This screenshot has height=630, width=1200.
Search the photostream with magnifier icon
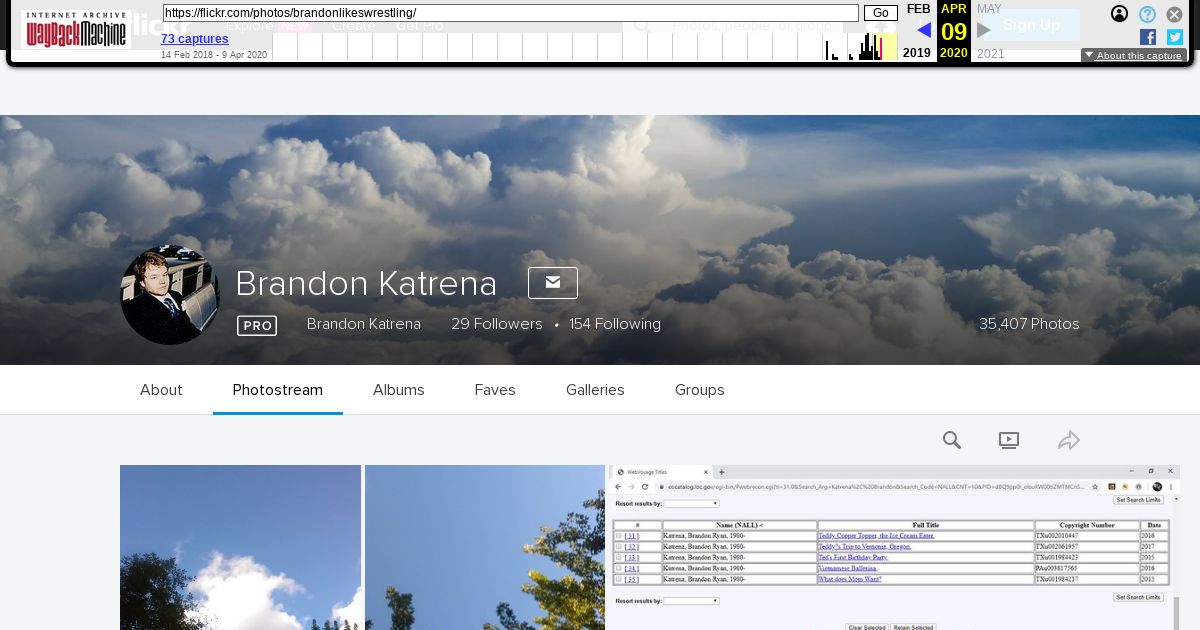pyautogui.click(x=952, y=440)
